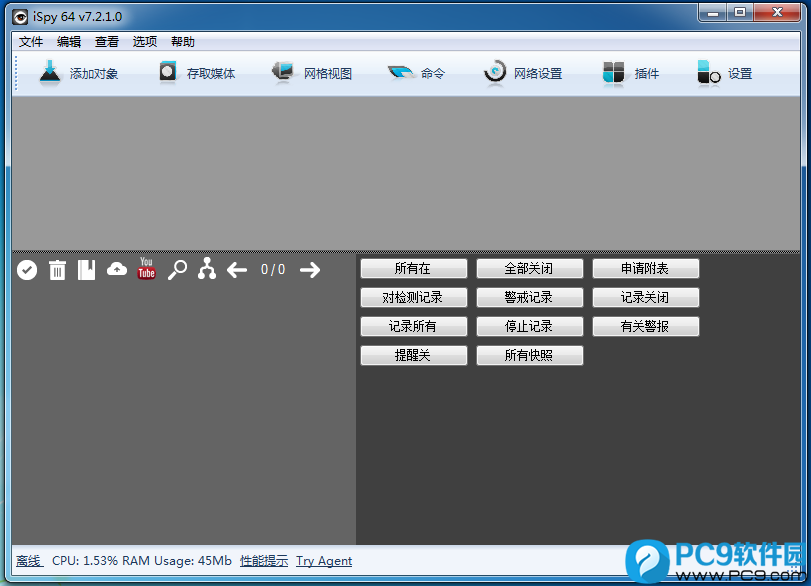Screen dimensions: 811x586
Task: Click the magnifier search icon
Action: [177, 270]
